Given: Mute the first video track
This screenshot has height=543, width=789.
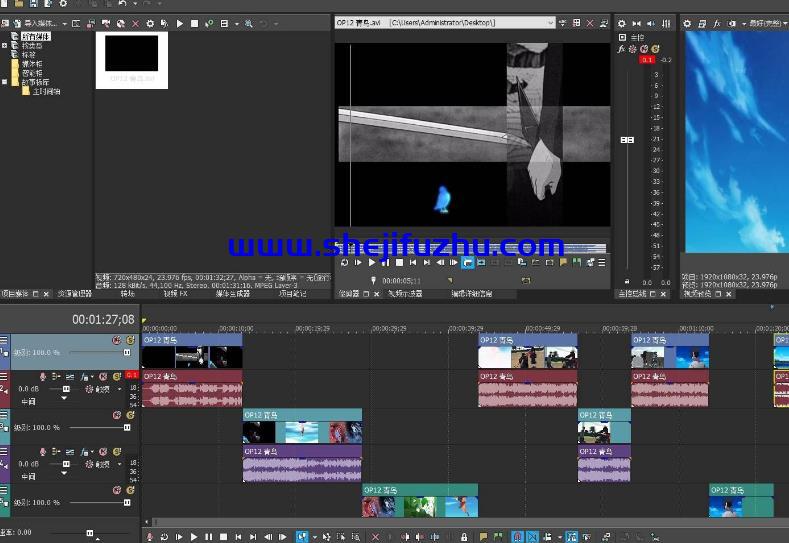Looking at the screenshot, I should 117,340.
